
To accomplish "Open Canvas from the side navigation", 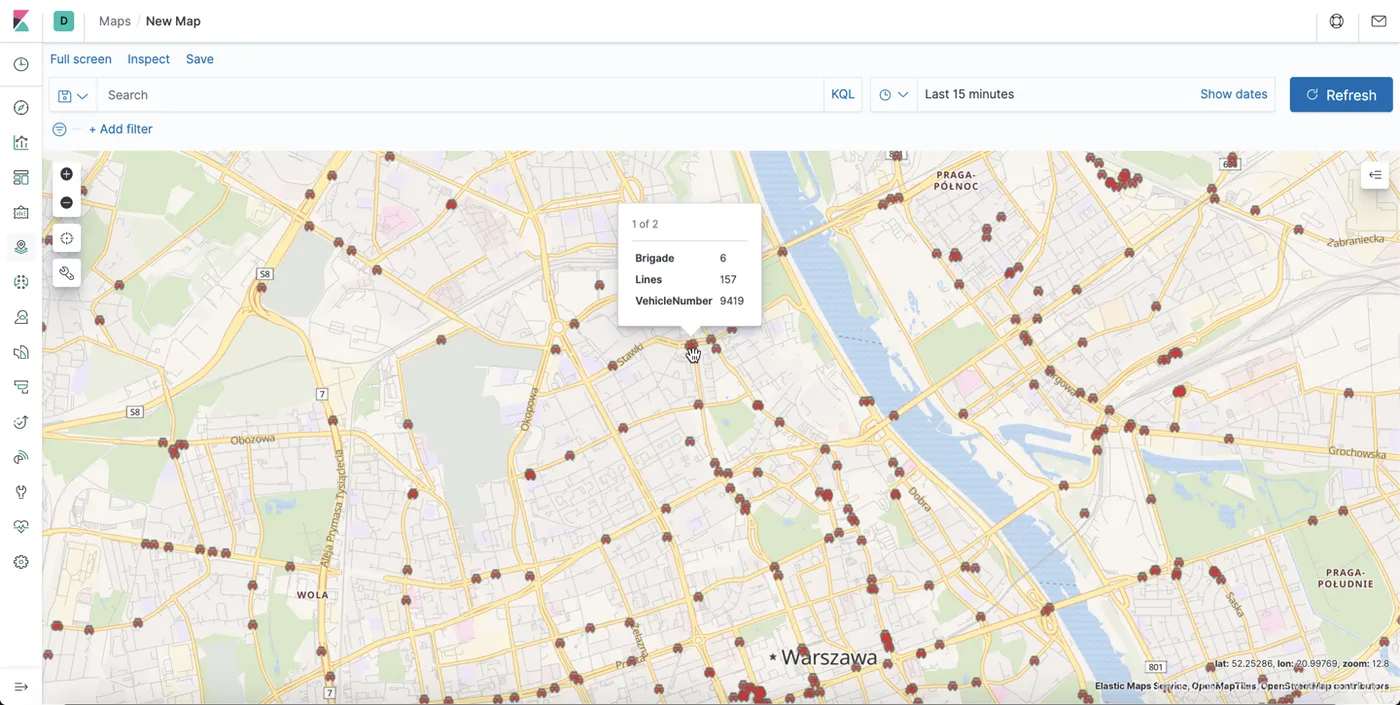I will tap(21, 213).
